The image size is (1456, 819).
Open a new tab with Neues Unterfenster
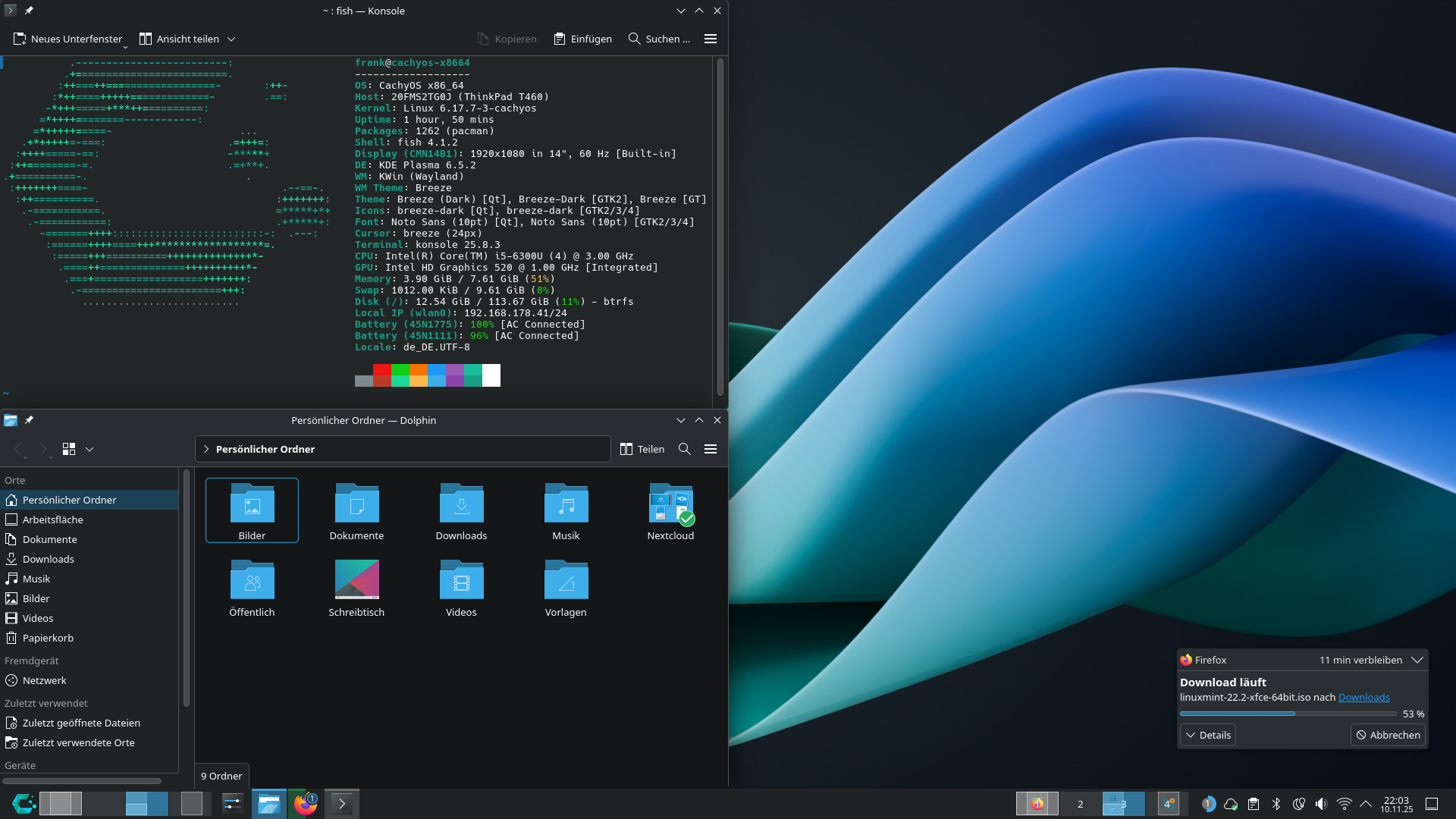click(x=67, y=39)
